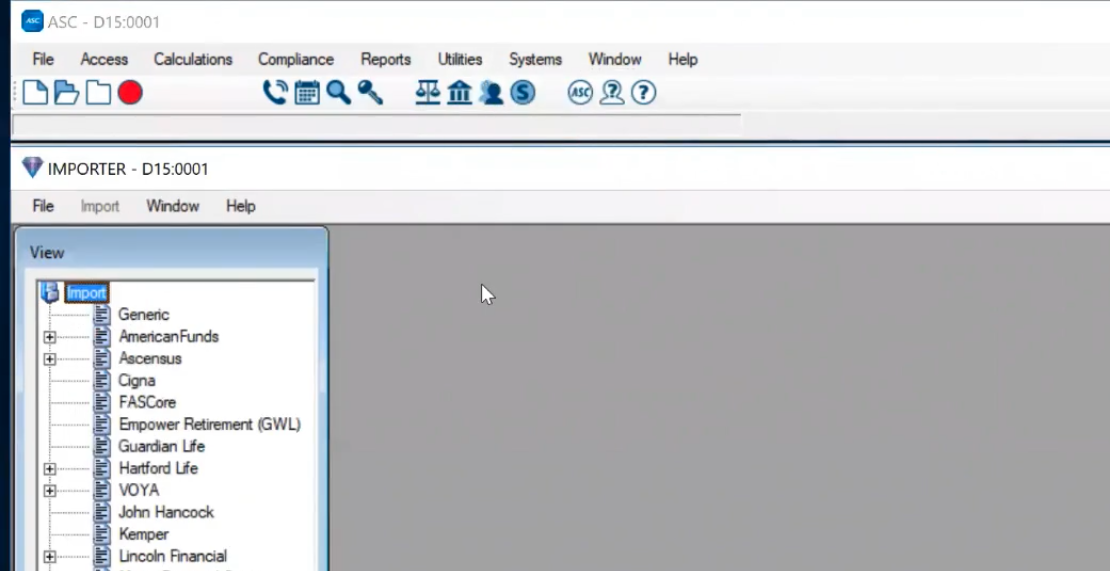Click the ASC logo in the main title bar
Viewport: 1110px width, 571px height.
click(x=33, y=22)
